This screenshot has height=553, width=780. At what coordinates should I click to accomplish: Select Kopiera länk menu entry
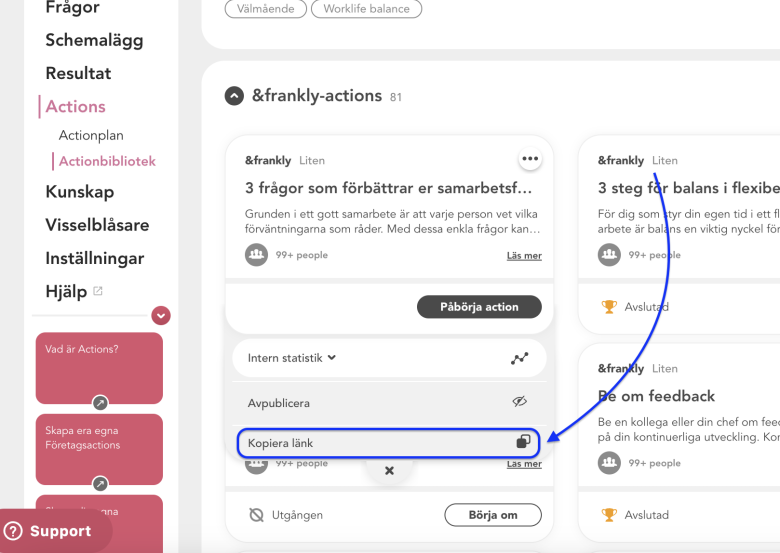(x=389, y=443)
